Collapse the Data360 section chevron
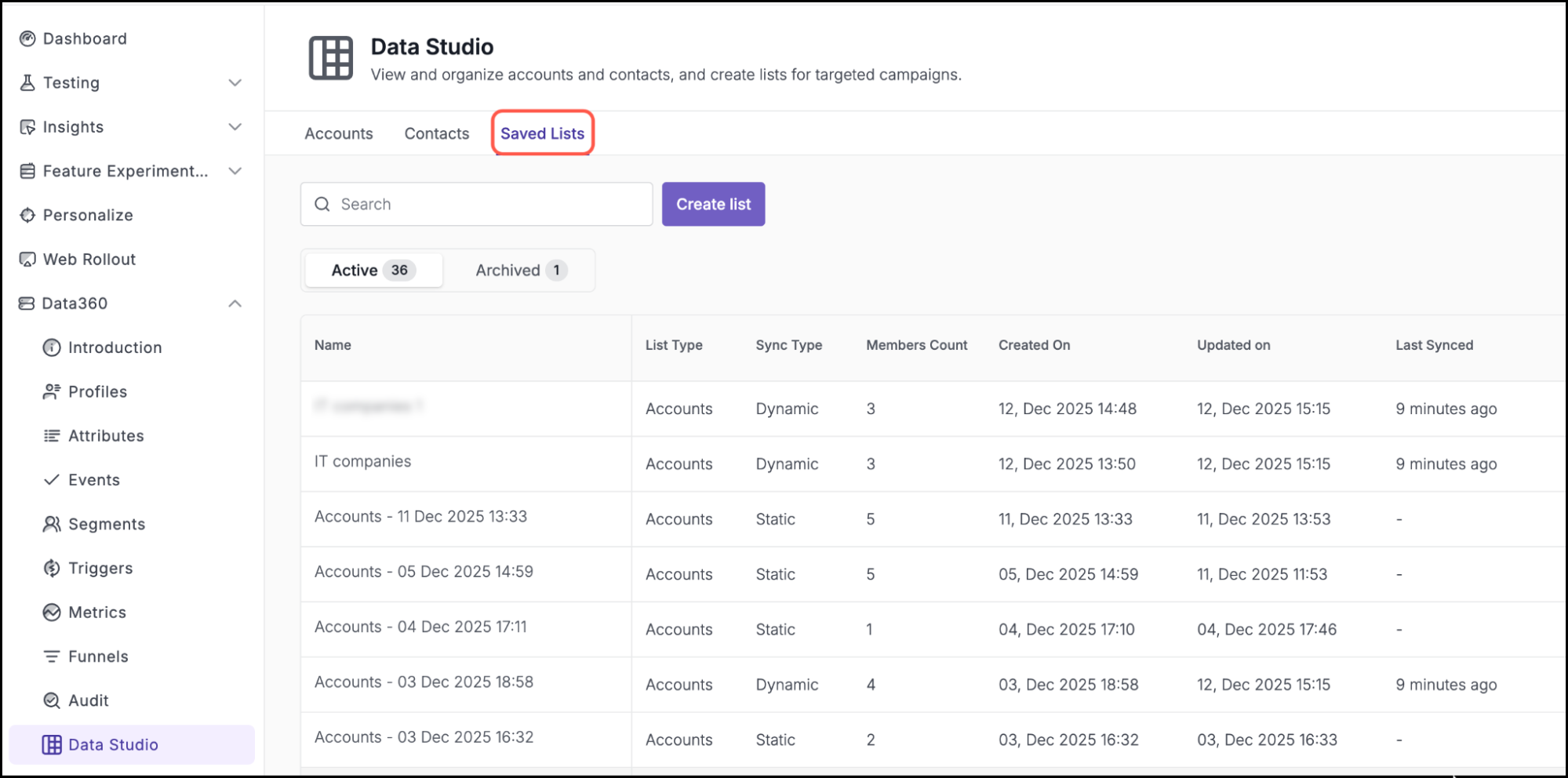The width and height of the screenshot is (1568, 778). 235,304
